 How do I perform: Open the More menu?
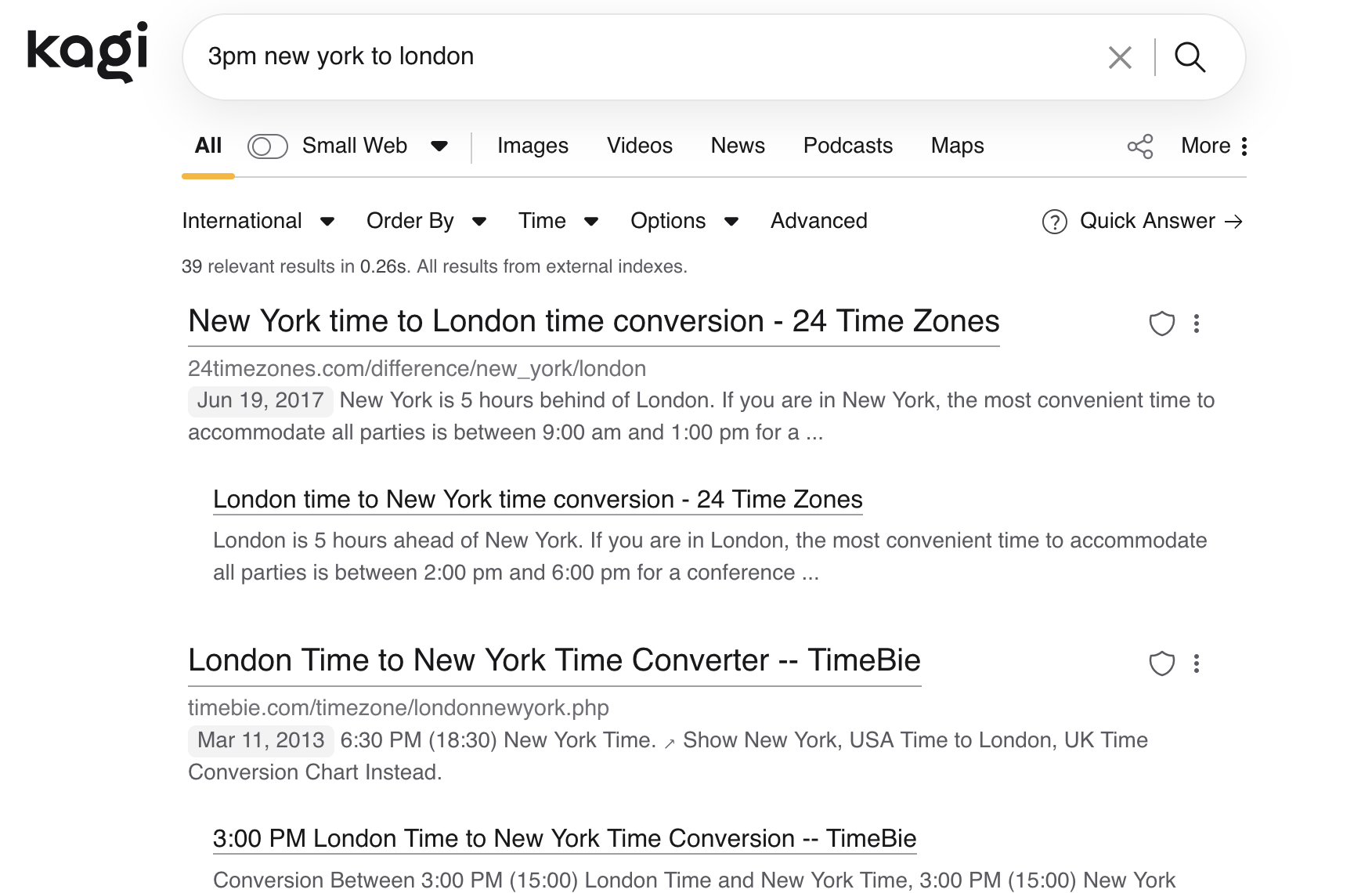click(x=1214, y=146)
